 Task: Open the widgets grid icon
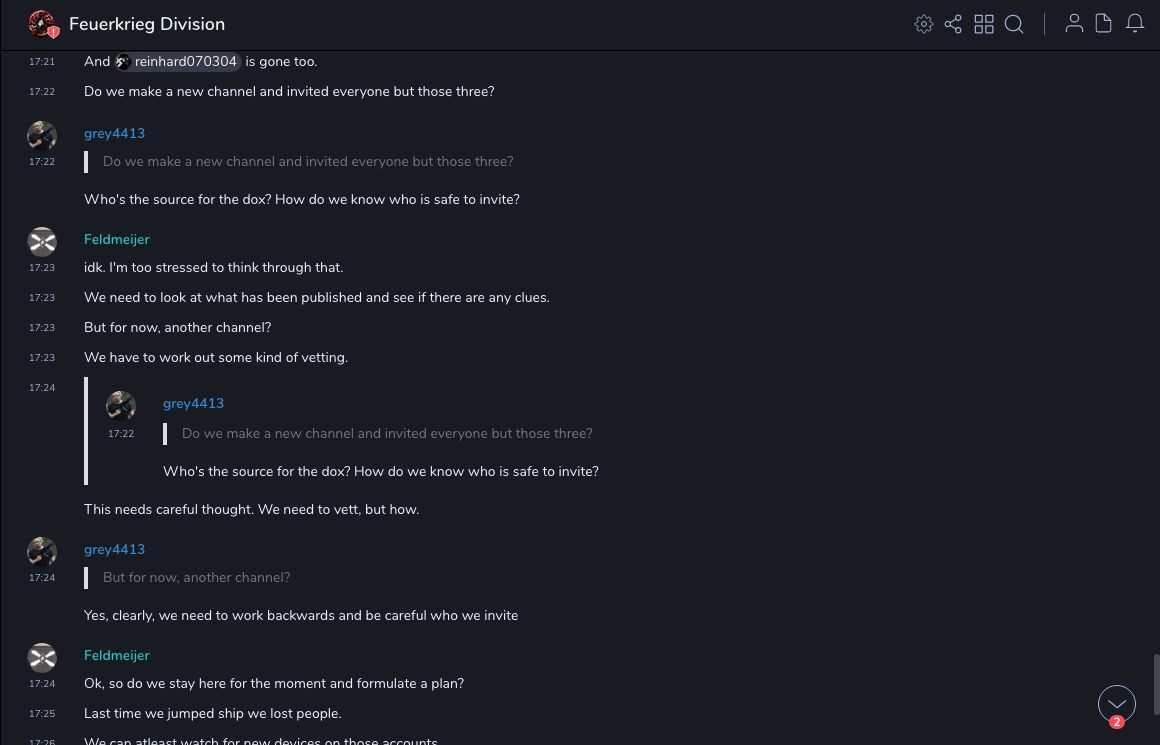pos(984,24)
